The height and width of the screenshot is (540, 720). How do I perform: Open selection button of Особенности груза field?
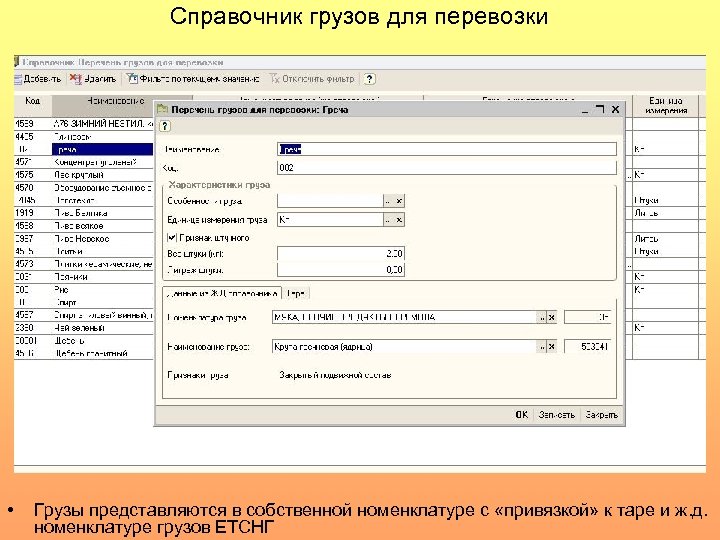click(x=388, y=201)
